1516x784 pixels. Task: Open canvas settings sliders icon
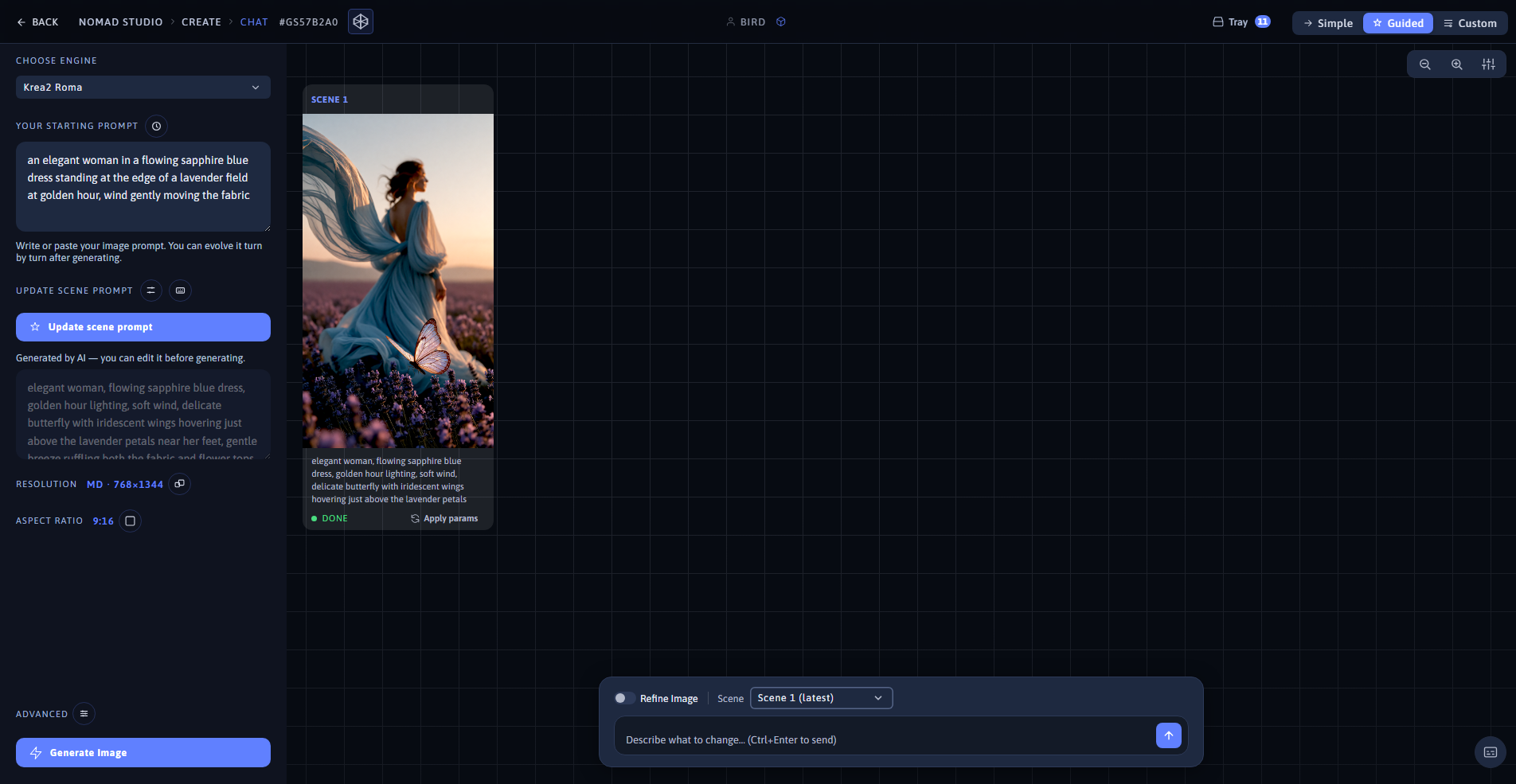pyautogui.click(x=1488, y=64)
